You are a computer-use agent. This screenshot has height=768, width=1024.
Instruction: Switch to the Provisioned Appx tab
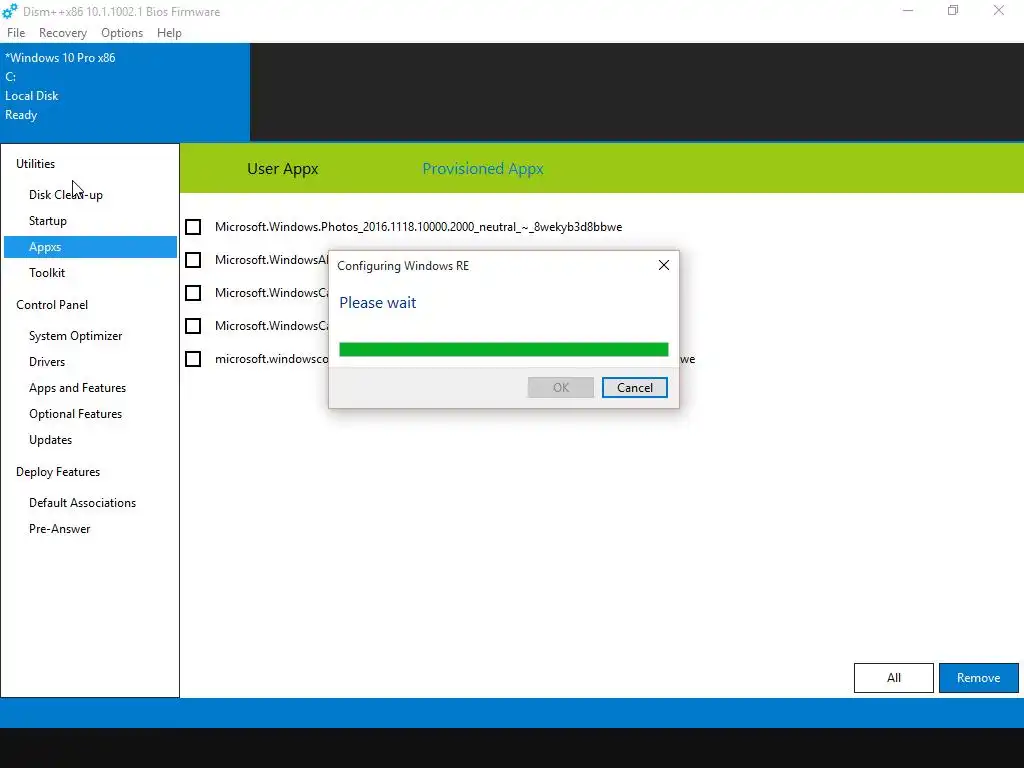click(483, 168)
